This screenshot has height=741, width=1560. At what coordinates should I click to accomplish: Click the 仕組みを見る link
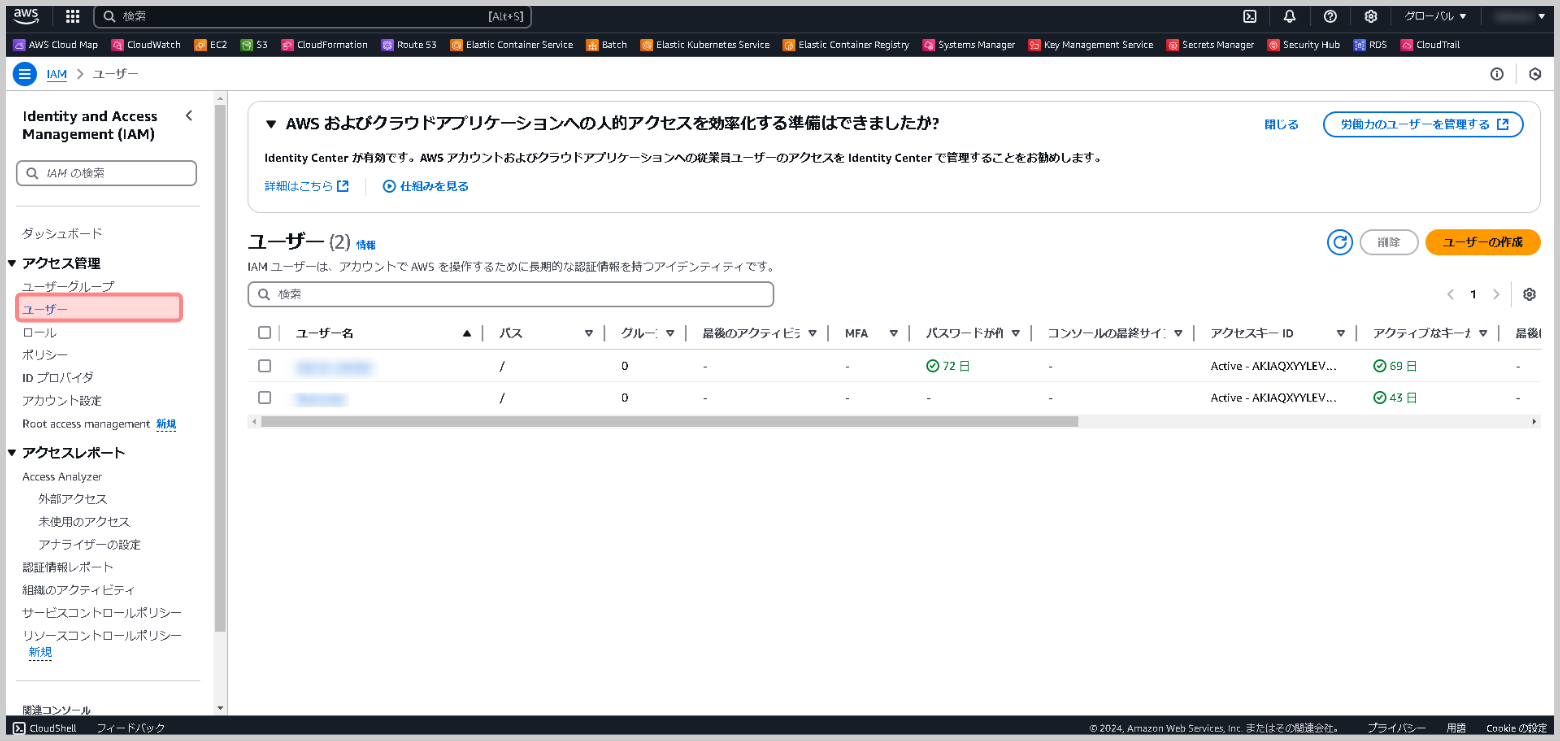(426, 186)
